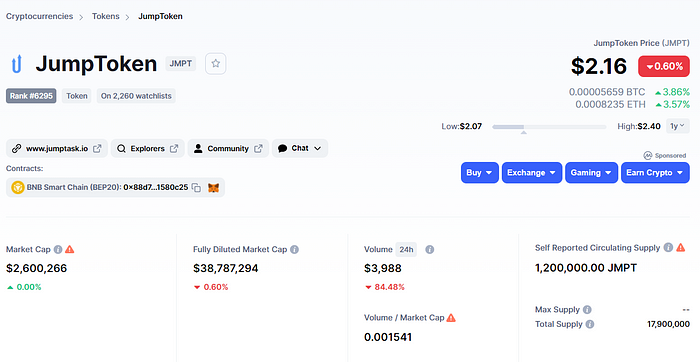700x362 pixels.
Task: Click the 3.86% BTC change
Action: pyautogui.click(x=672, y=92)
